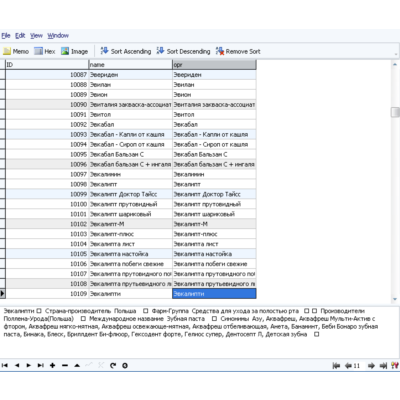Select ID cell 10090
The image size is (400, 400).
47,105
